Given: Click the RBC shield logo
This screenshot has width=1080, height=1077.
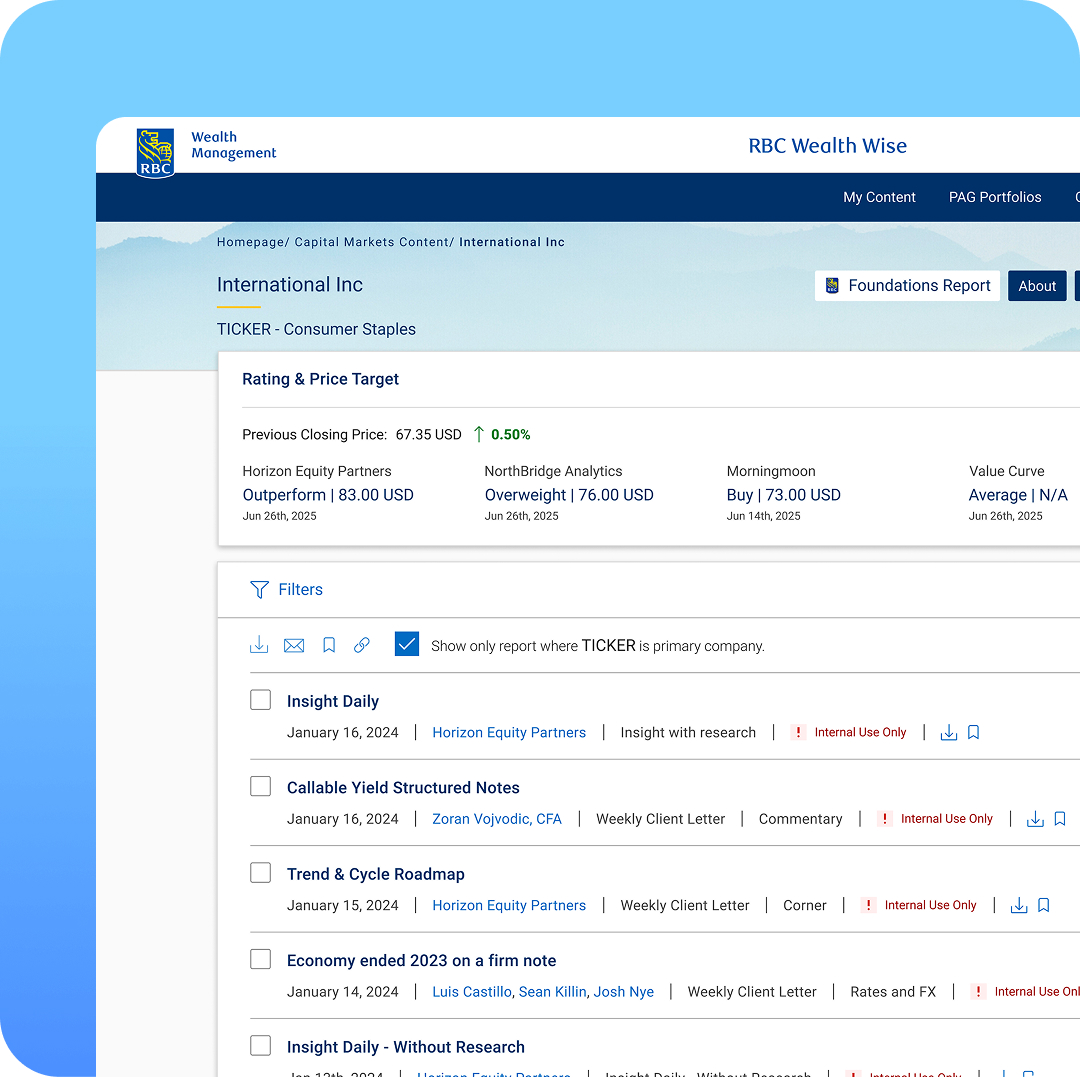Looking at the screenshot, I should pyautogui.click(x=155, y=153).
